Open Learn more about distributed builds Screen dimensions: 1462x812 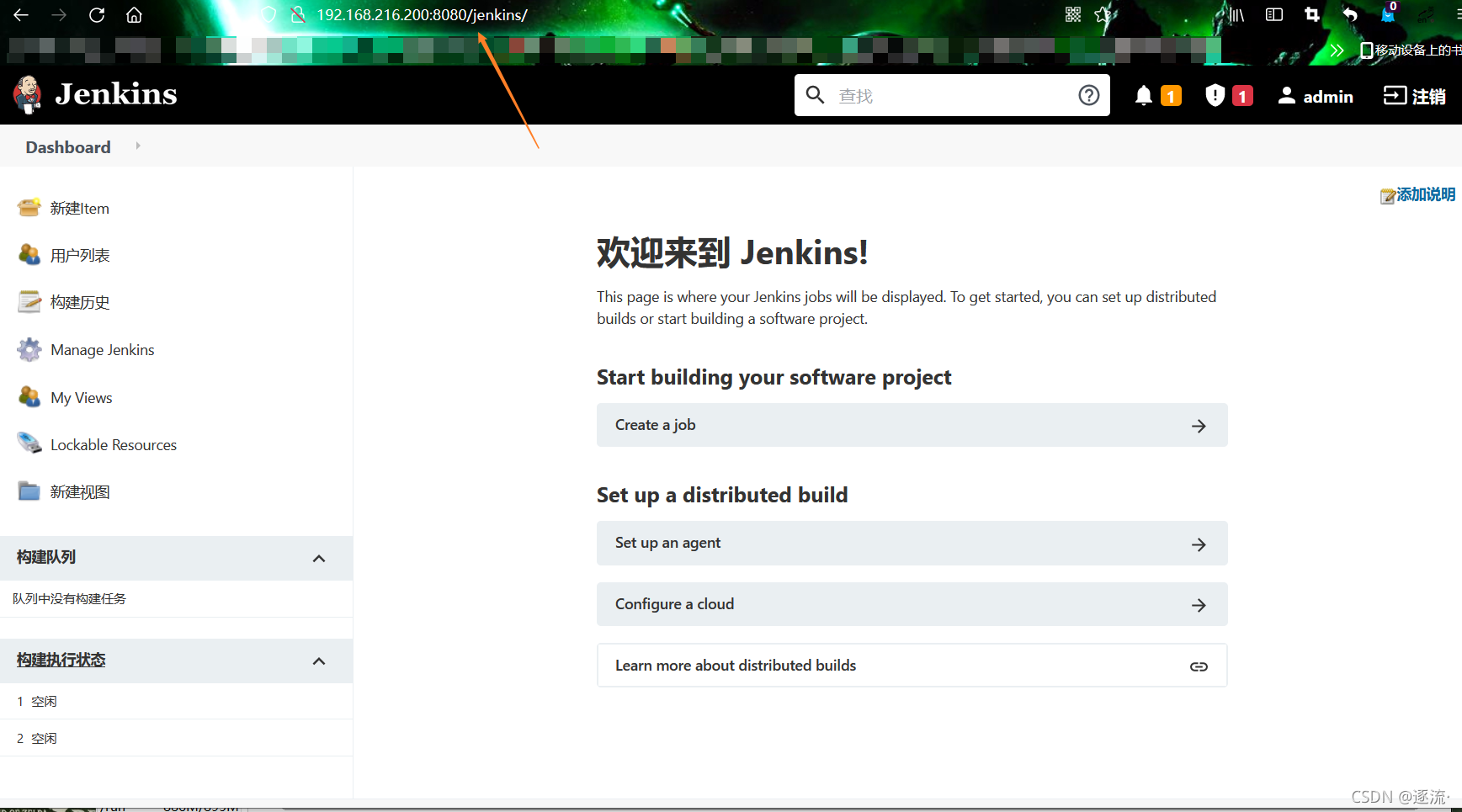coord(912,666)
